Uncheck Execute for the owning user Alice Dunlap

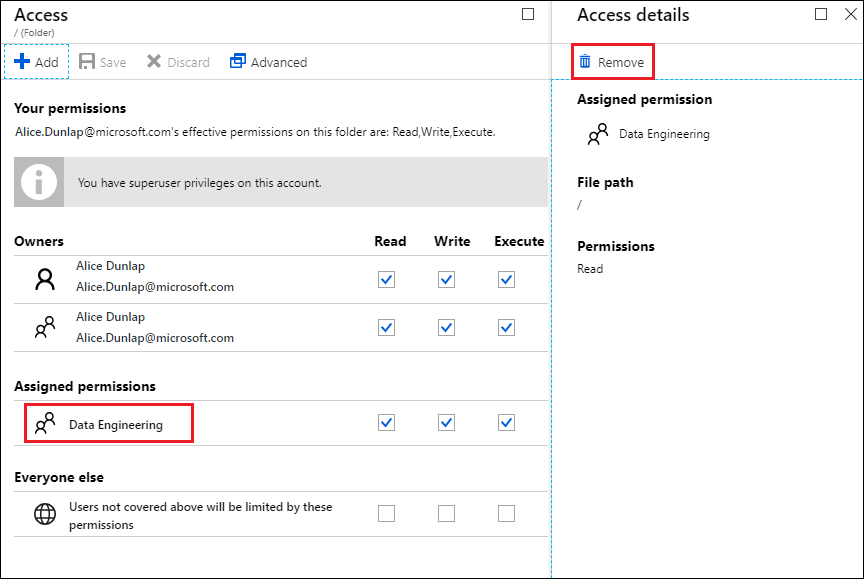pyautogui.click(x=506, y=279)
